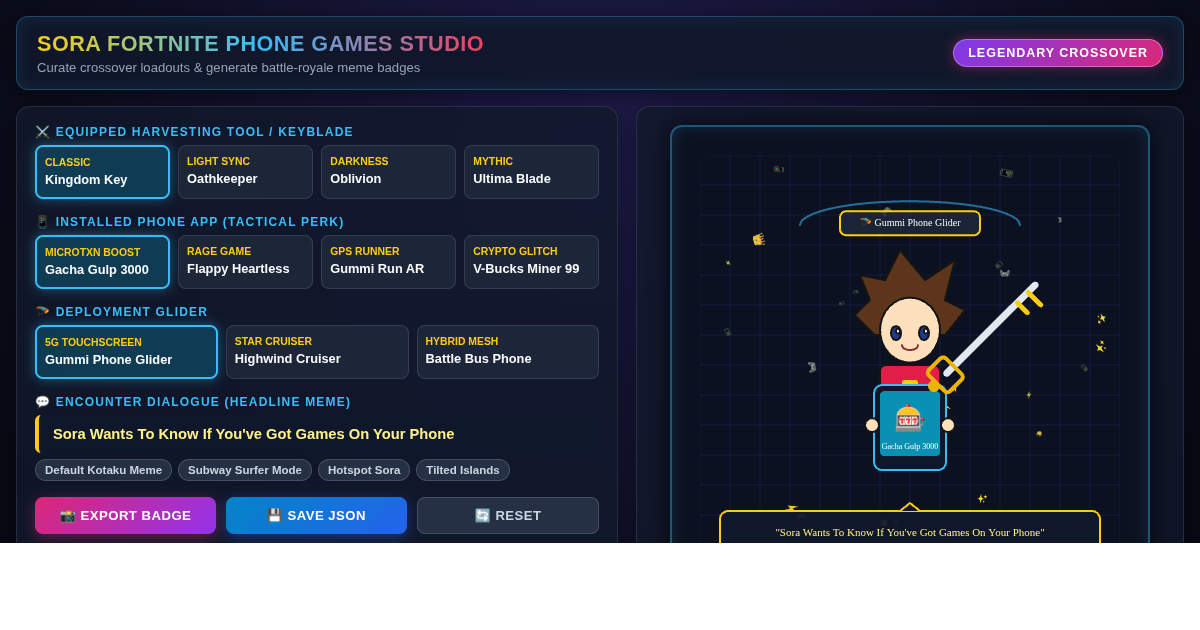This screenshot has width=1200, height=630.
Task: Click the Gummi Phone Glider label in preview
Action: click(x=910, y=223)
